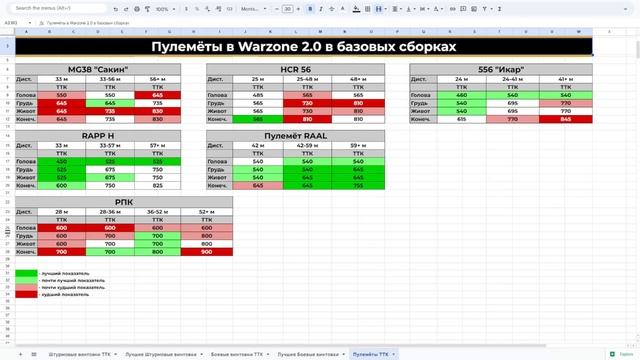Select the RAPP H header cell
This screenshot has width=640, height=360.
pyautogui.click(x=98, y=136)
